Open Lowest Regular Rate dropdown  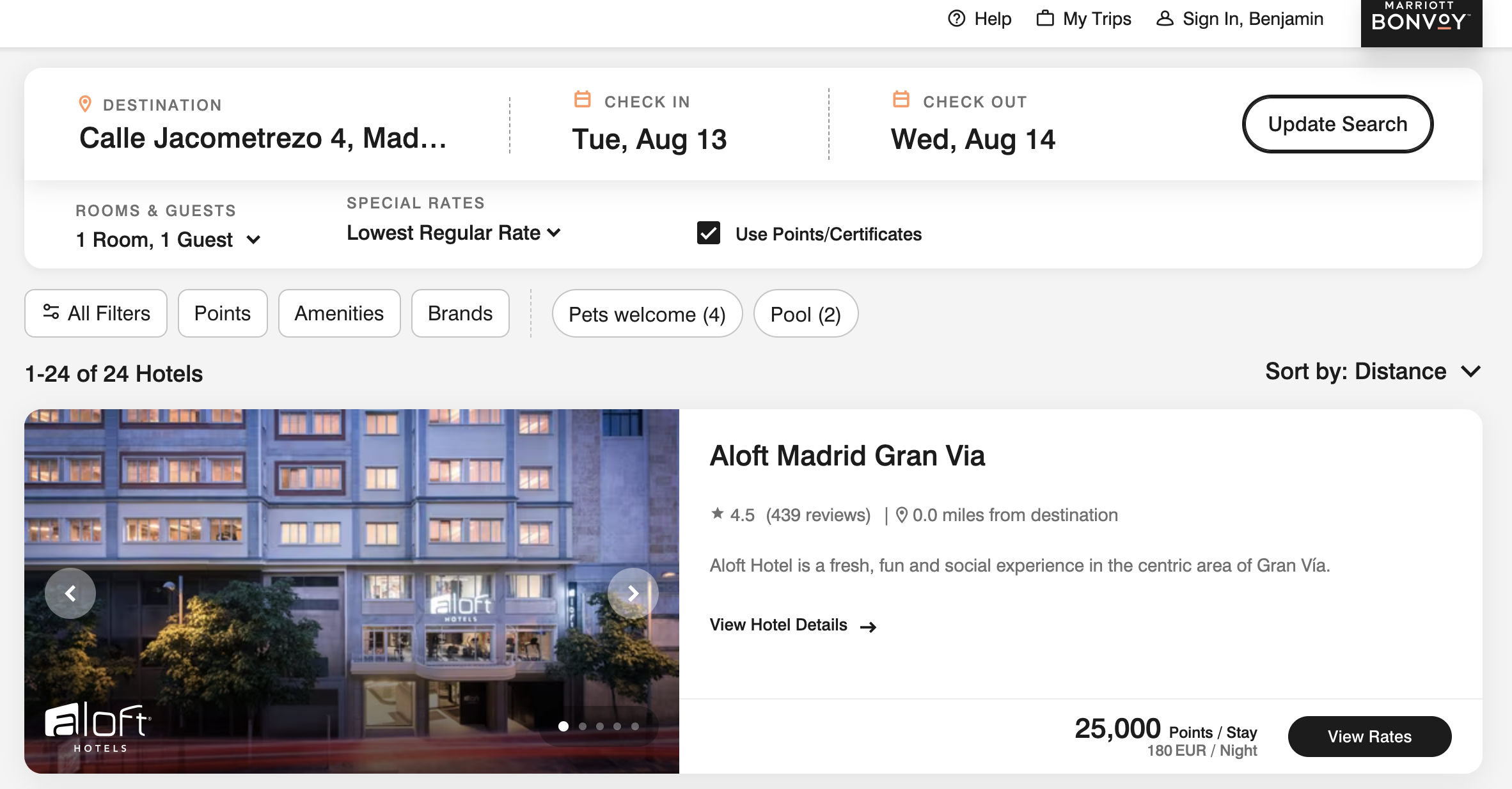(453, 233)
